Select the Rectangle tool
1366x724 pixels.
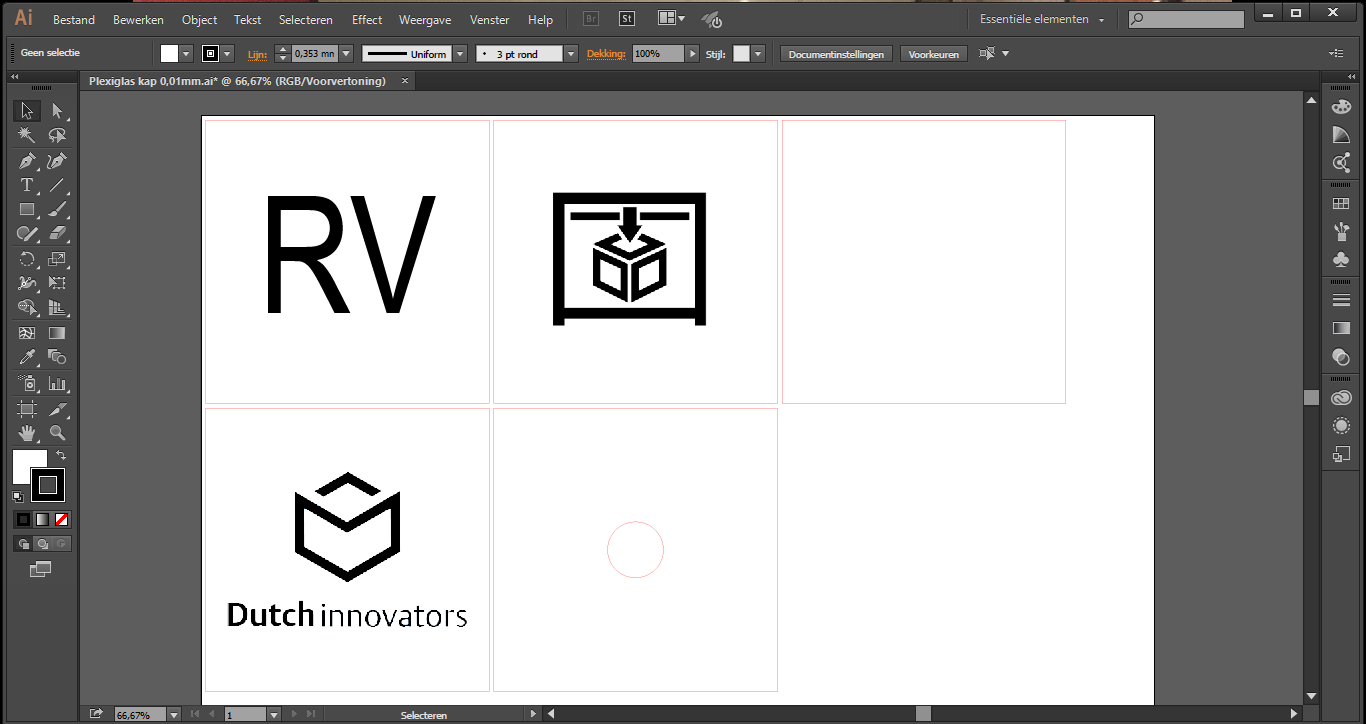pos(27,209)
